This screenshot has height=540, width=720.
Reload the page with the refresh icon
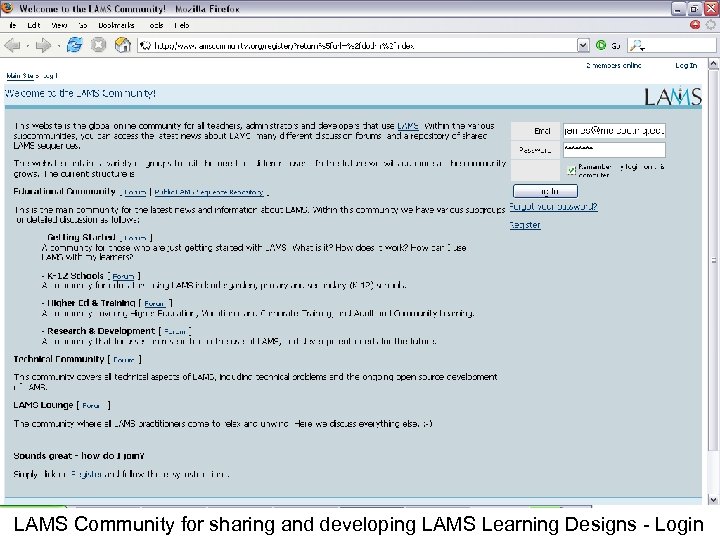click(75, 45)
